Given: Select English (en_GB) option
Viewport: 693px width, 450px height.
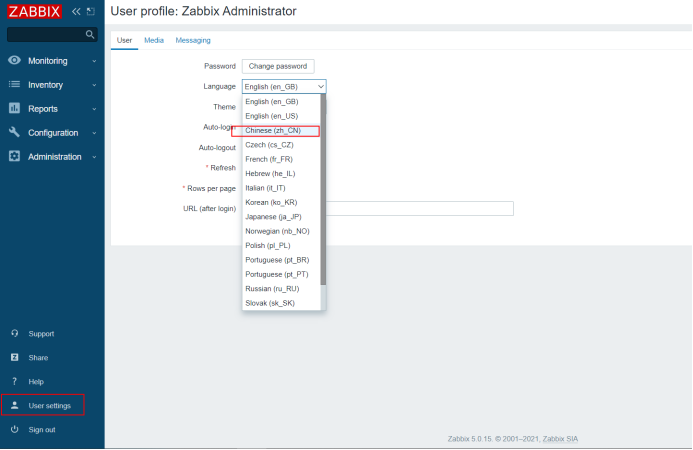Looking at the screenshot, I should point(281,102).
